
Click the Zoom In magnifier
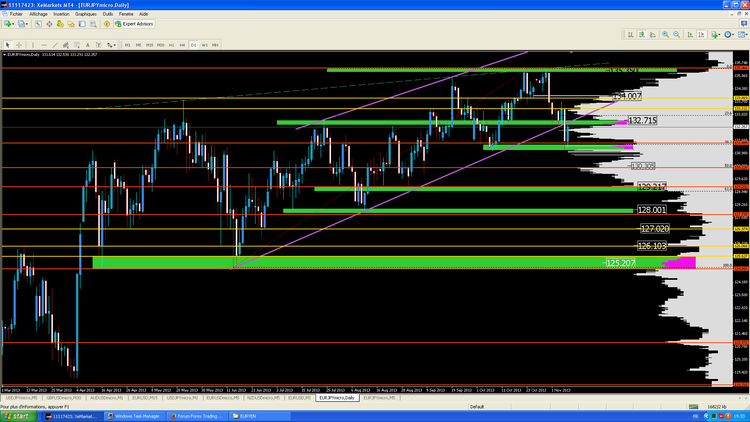click(665, 34)
